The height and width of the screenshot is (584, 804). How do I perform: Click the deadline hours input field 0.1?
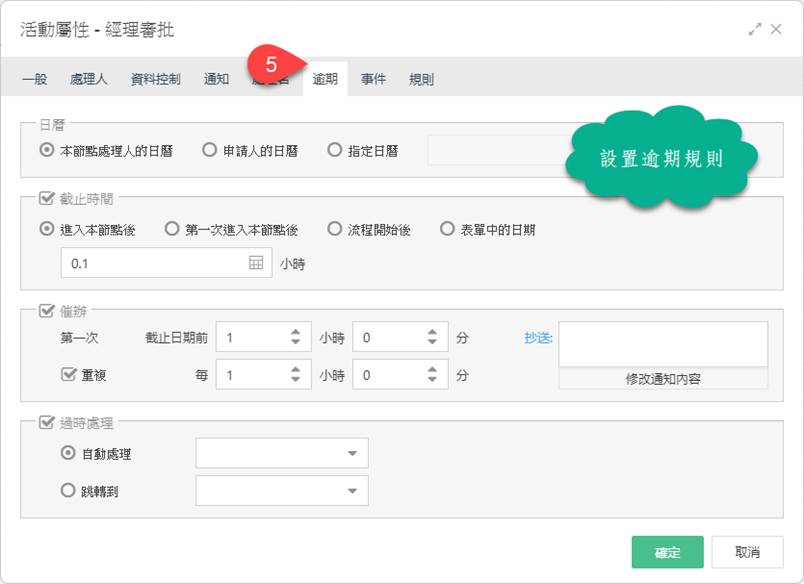166,263
